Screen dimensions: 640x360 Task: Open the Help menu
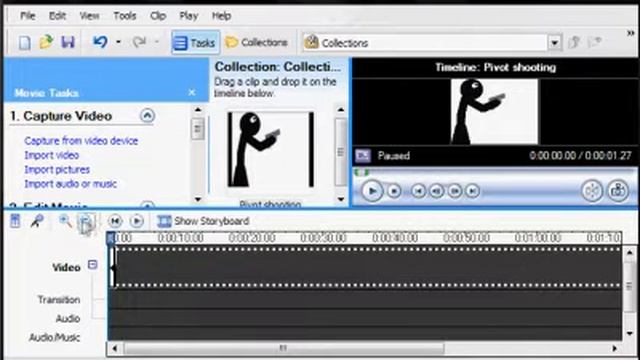222,16
